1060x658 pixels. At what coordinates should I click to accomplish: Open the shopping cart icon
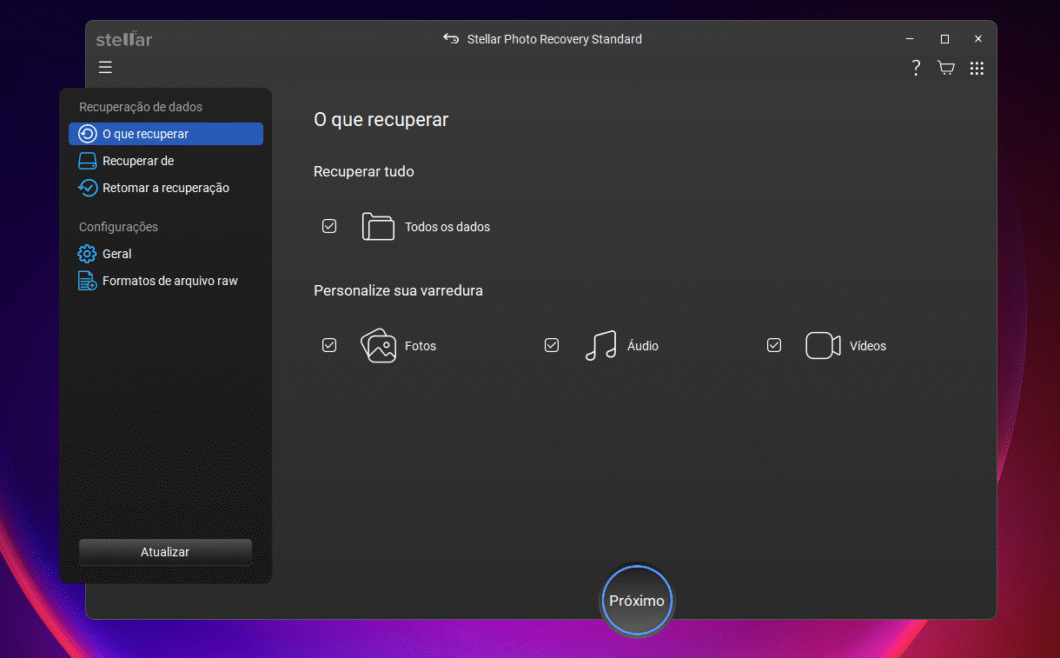click(945, 68)
